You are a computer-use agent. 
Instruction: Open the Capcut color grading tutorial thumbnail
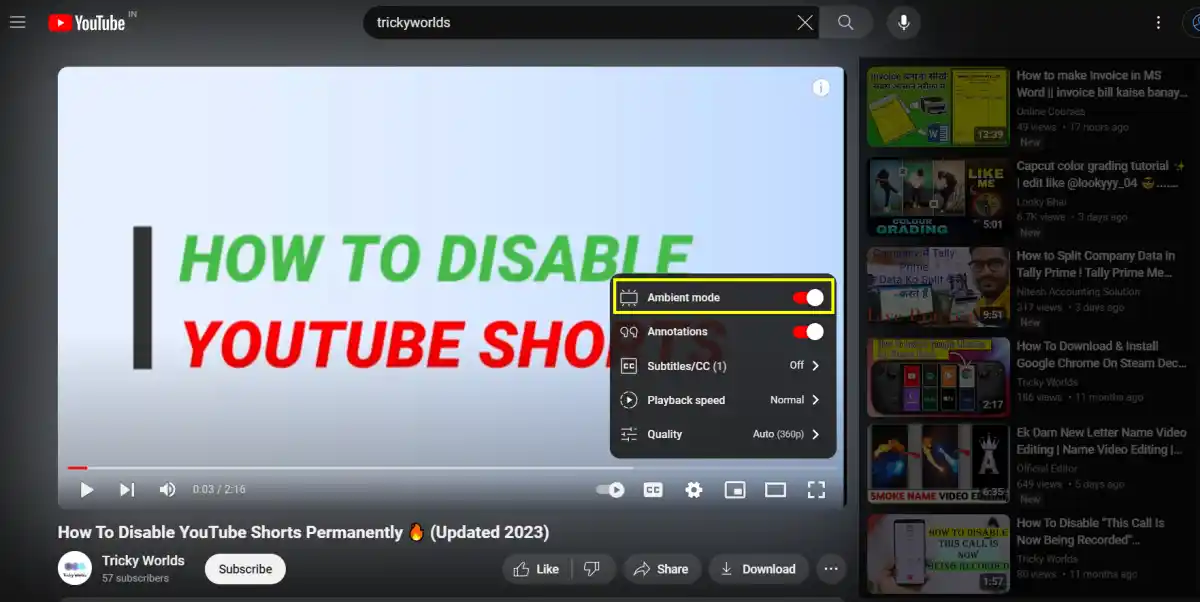coord(937,196)
